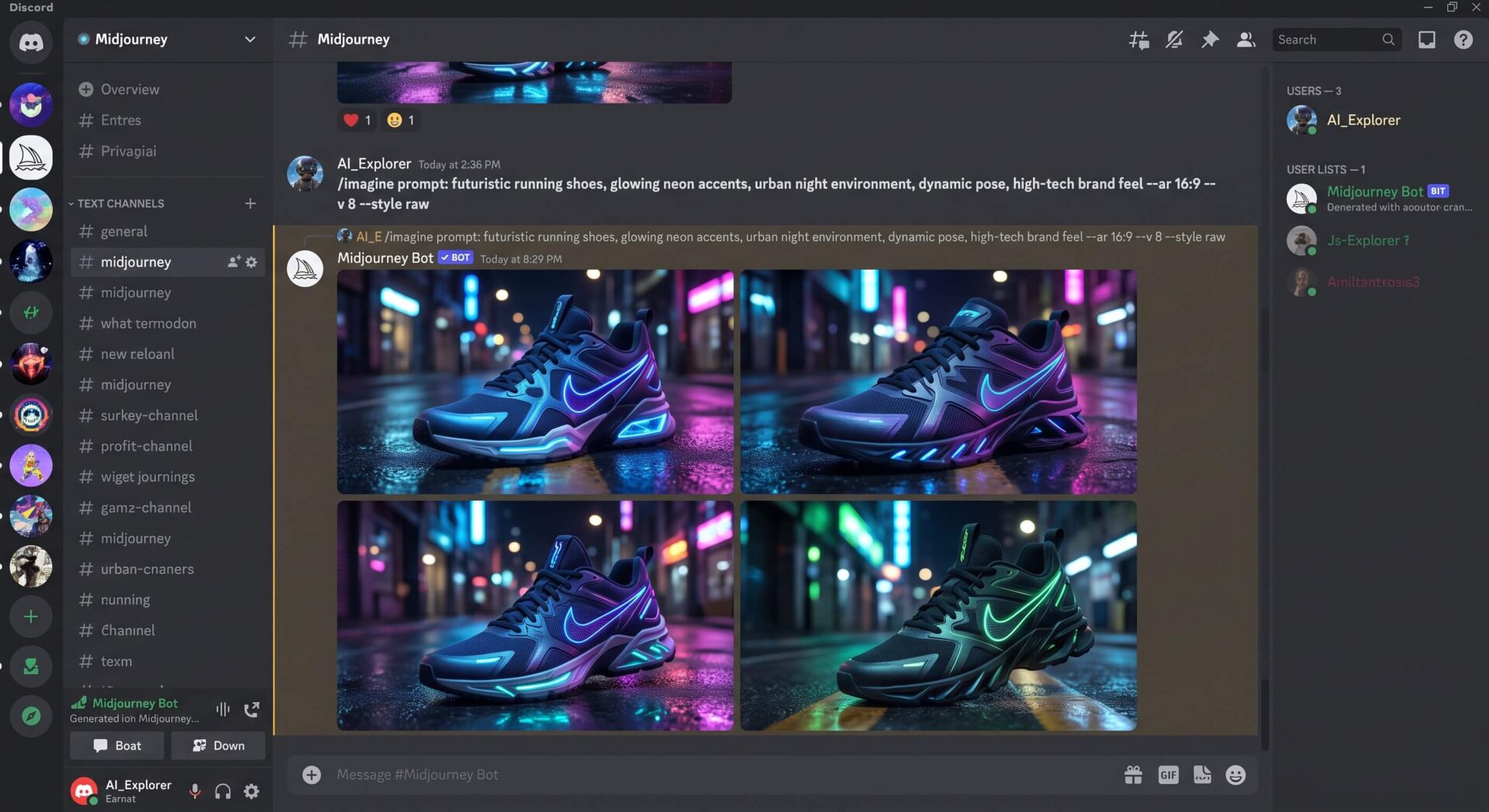Open pinned messages pin icon
This screenshot has width=1489, height=812.
point(1210,40)
